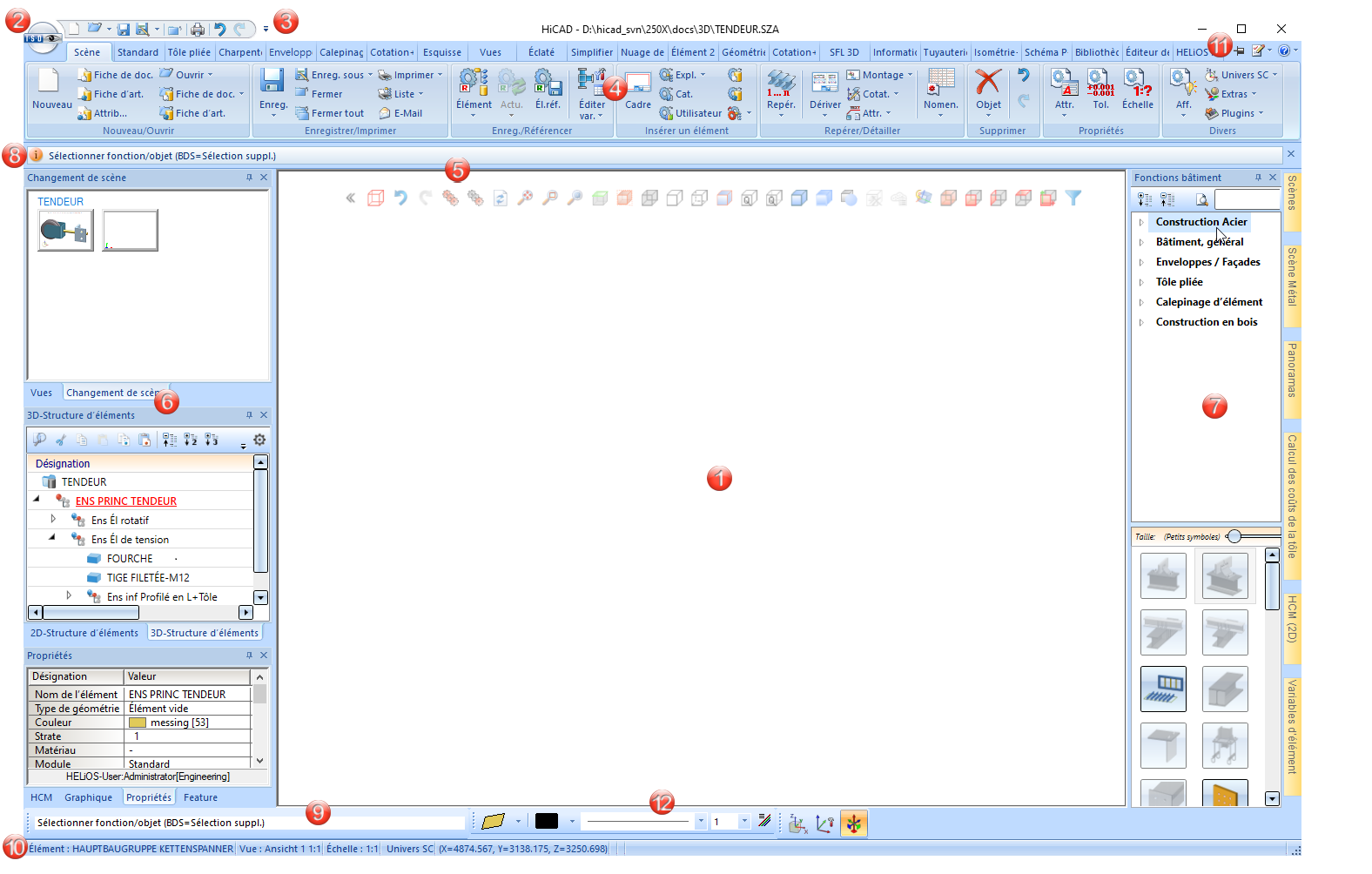Expand the Construction Acier tree node
The width and height of the screenshot is (1372, 874).
point(1141,222)
